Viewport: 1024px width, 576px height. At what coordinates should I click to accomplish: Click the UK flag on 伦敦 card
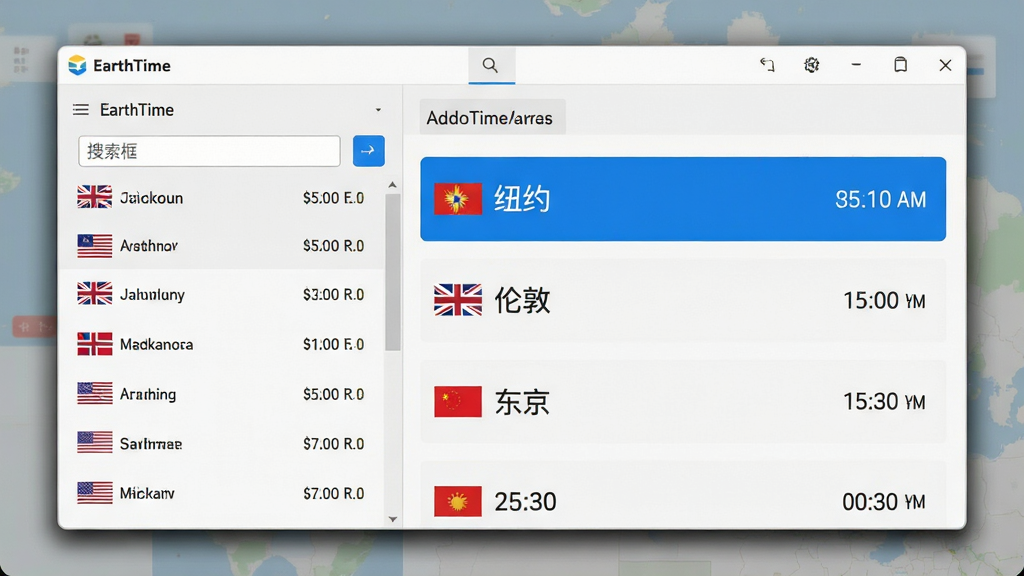click(458, 300)
